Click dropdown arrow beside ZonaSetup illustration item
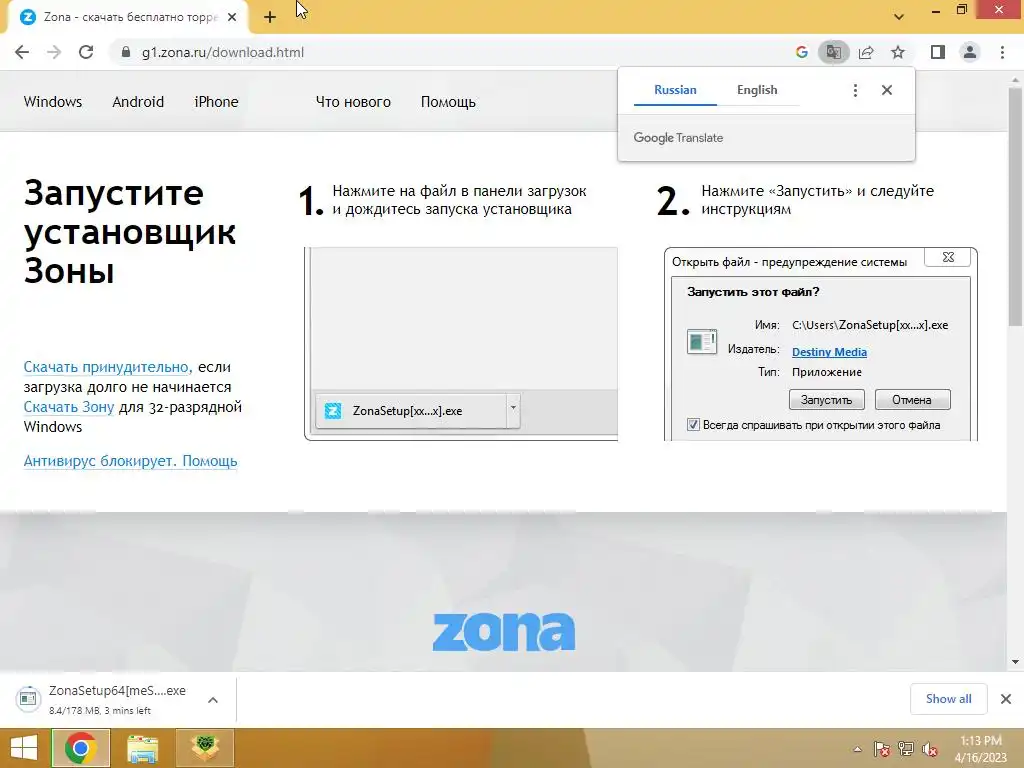The width and height of the screenshot is (1024, 768). click(x=513, y=409)
